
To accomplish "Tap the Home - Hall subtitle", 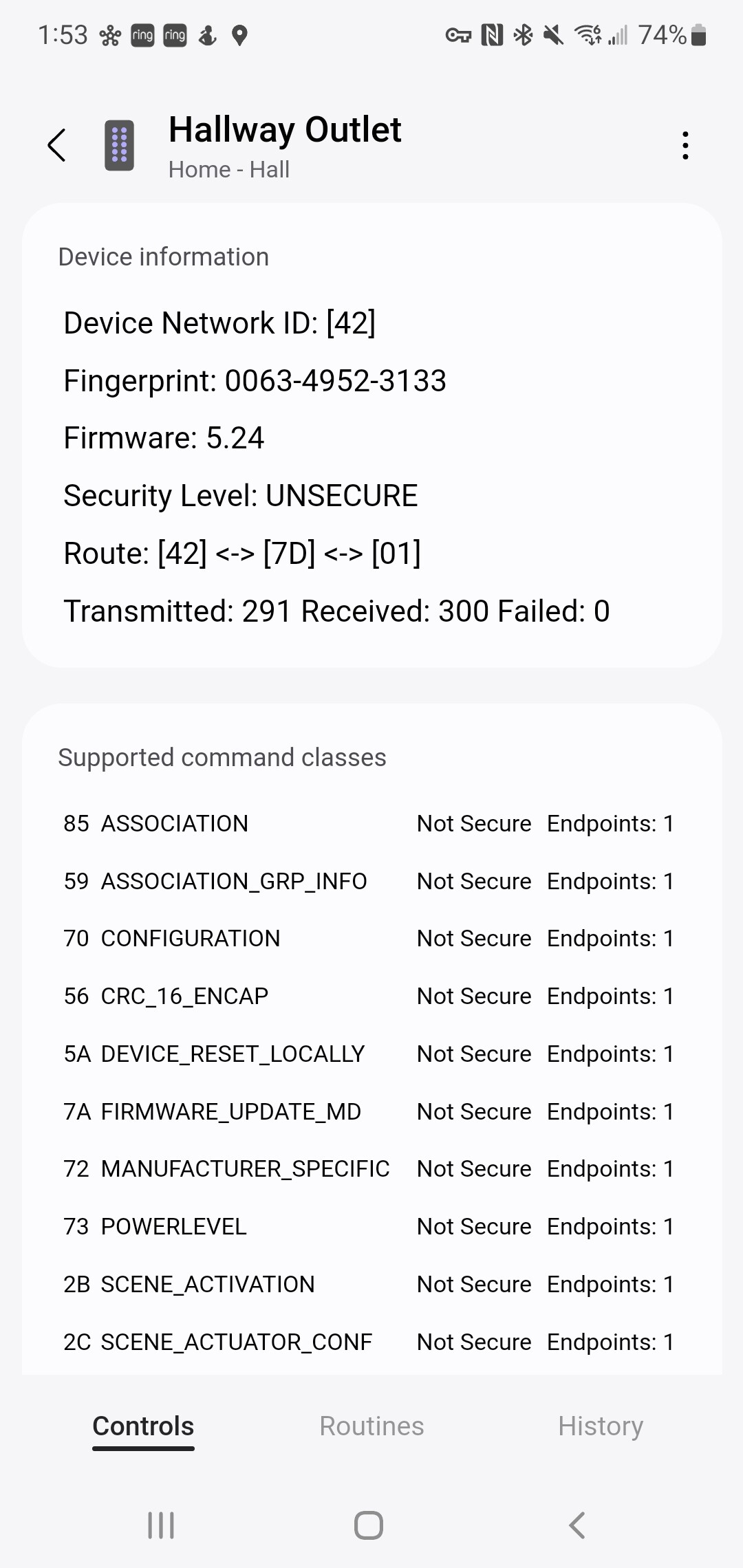I will (x=229, y=169).
